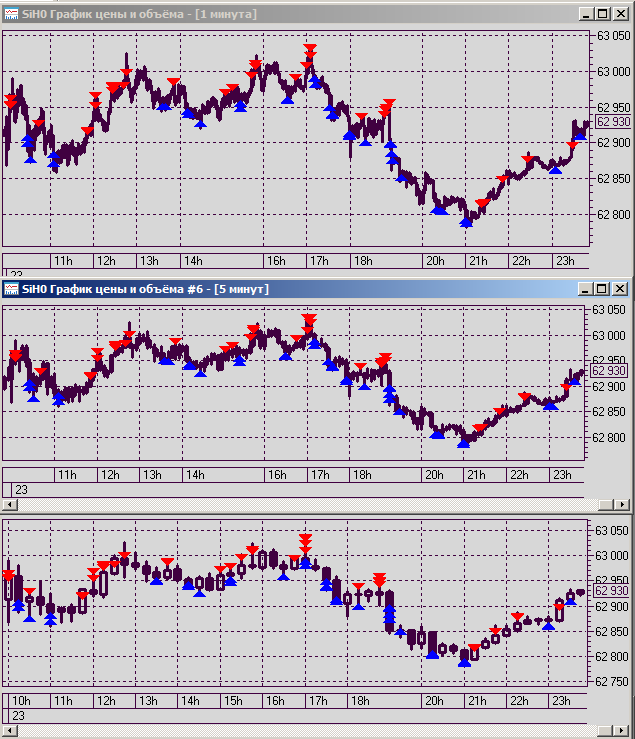Click the boxed 62 930 price in the candlestick chart
635x739 pixels.
click(611, 591)
